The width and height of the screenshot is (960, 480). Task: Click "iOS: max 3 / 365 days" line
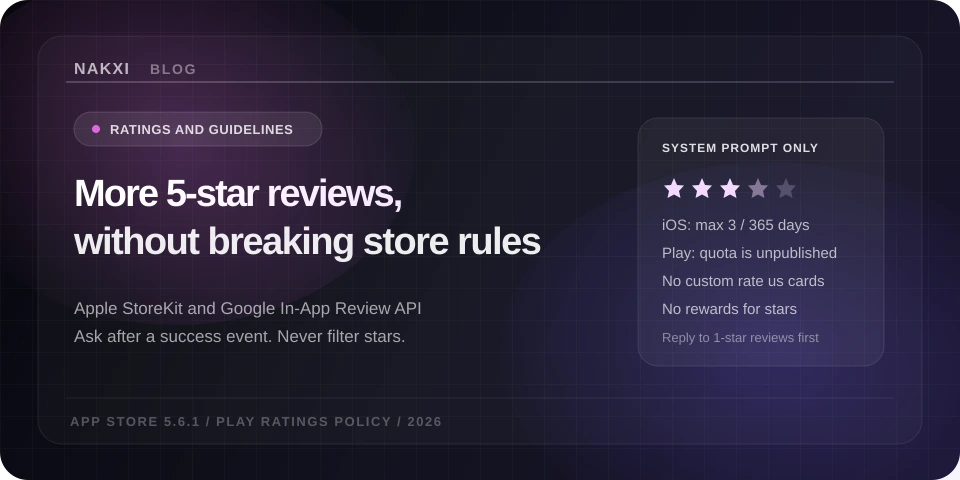click(x=735, y=225)
